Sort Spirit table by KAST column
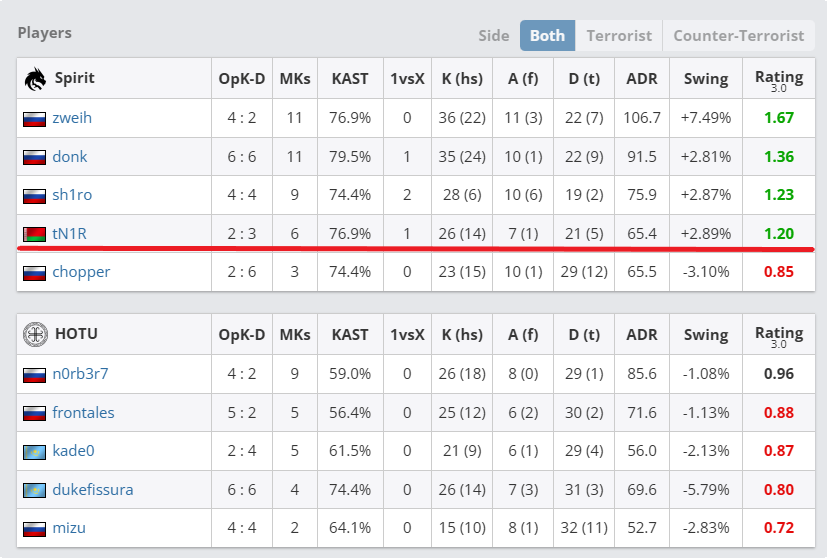Screen dimensions: 827x558 click(x=350, y=78)
